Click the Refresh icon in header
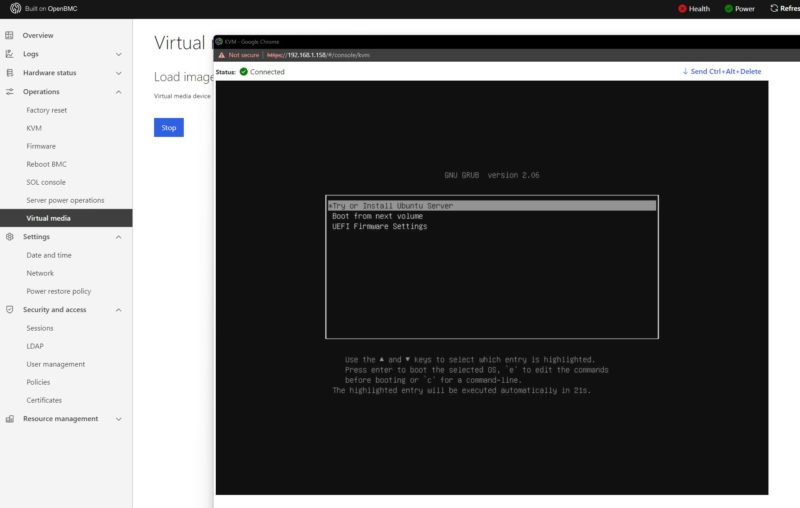800x508 pixels. pyautogui.click(x=774, y=8)
